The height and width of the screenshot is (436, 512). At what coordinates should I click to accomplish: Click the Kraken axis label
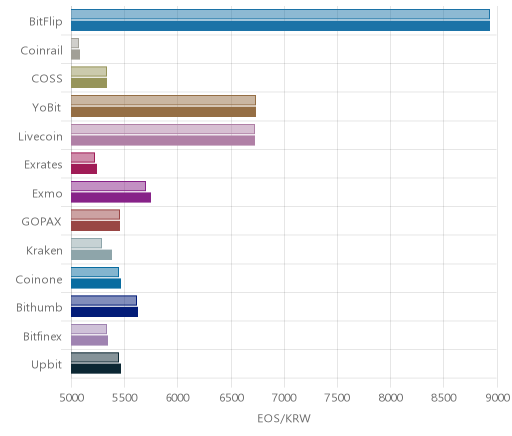(44, 250)
